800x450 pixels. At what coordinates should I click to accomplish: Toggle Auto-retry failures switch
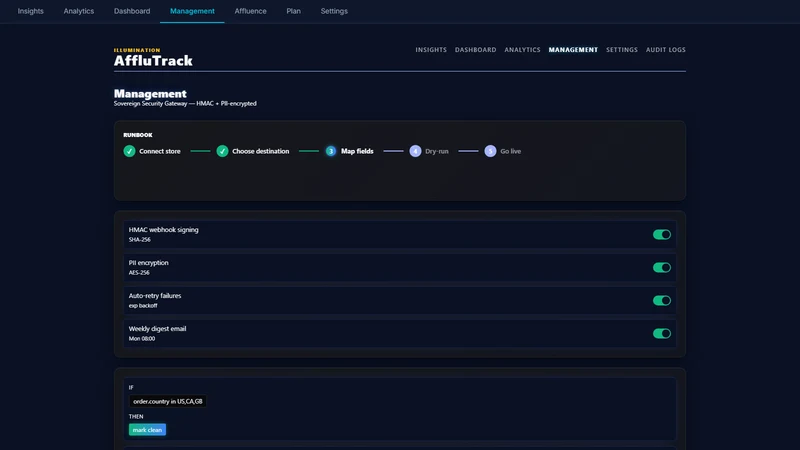click(x=662, y=301)
